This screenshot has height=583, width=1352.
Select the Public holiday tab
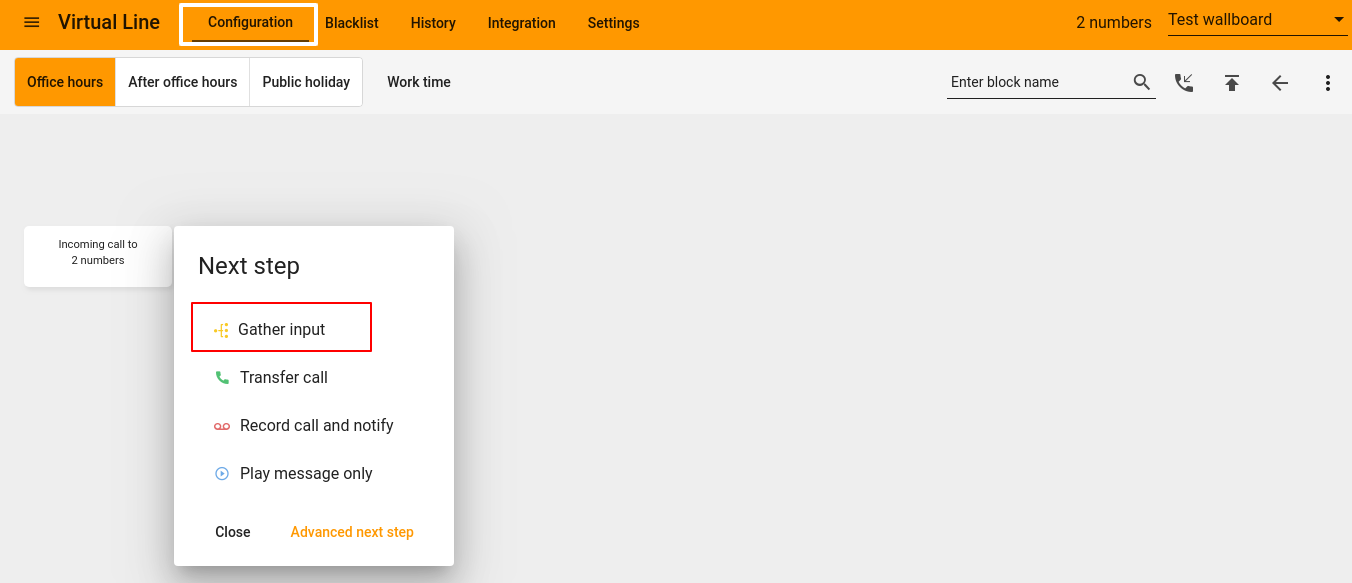pos(306,82)
